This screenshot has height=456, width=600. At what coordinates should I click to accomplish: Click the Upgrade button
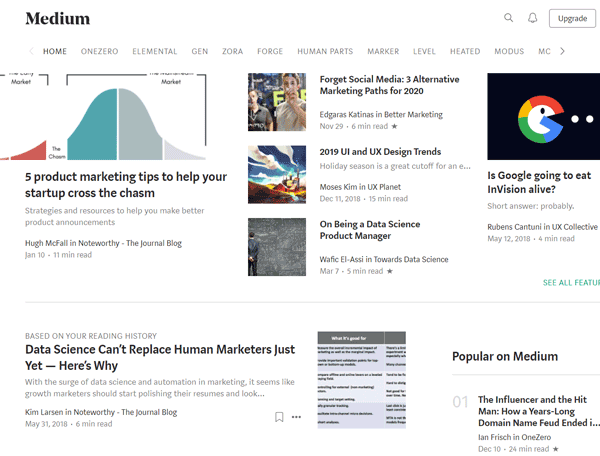(572, 18)
